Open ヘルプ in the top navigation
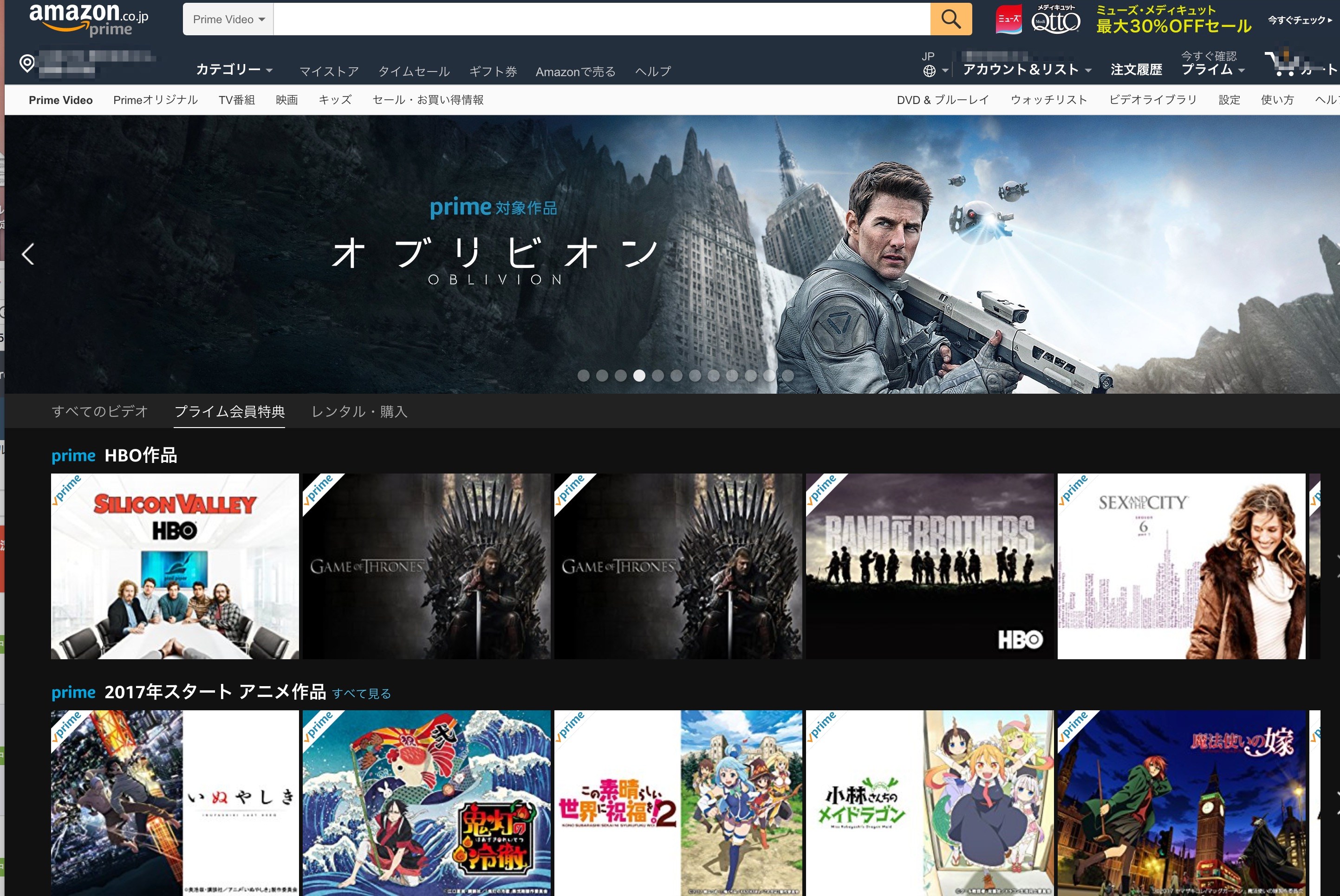The width and height of the screenshot is (1340, 896). [x=652, y=71]
